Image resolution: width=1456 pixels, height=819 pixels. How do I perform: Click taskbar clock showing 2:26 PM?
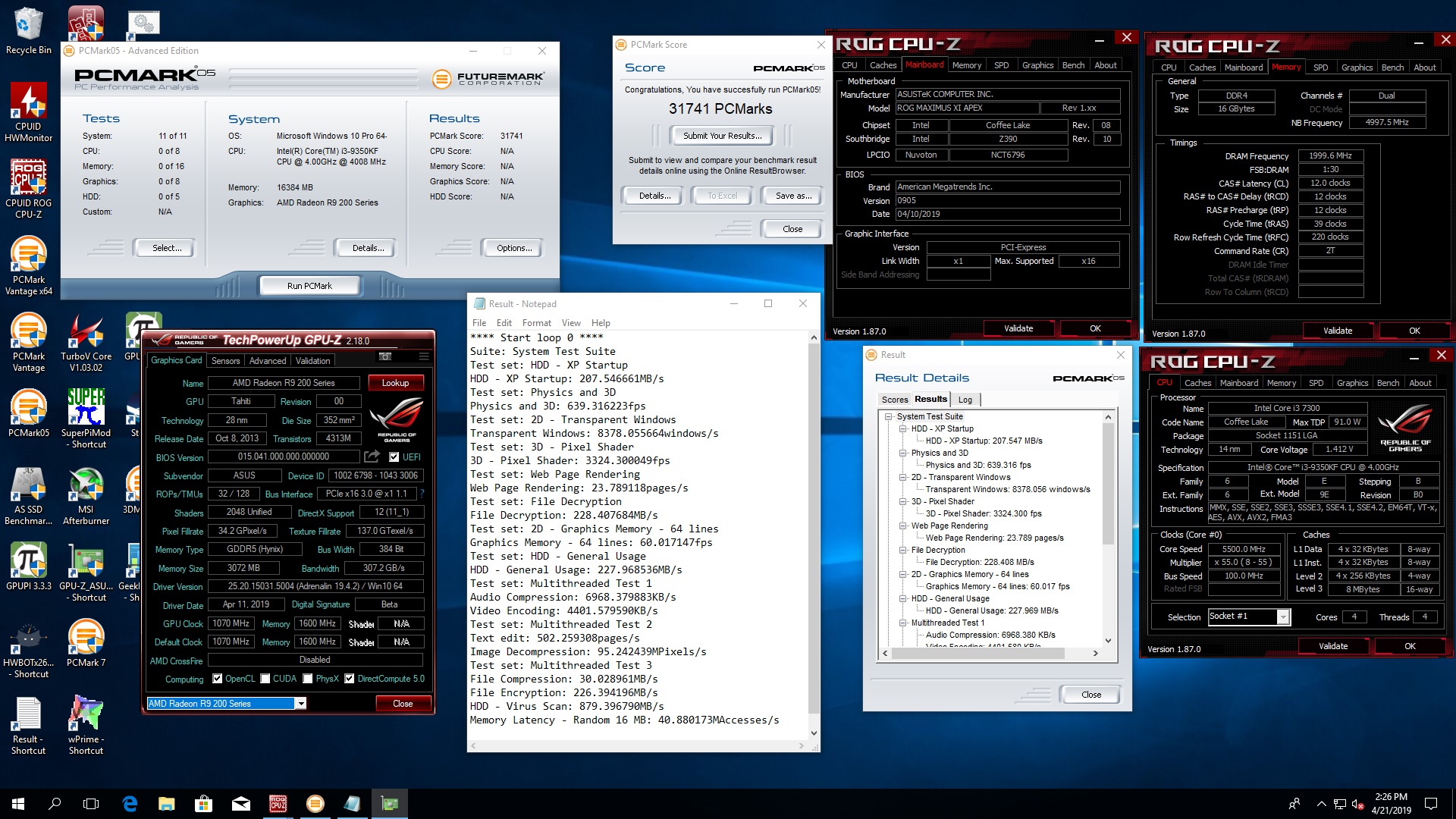coord(1391,804)
